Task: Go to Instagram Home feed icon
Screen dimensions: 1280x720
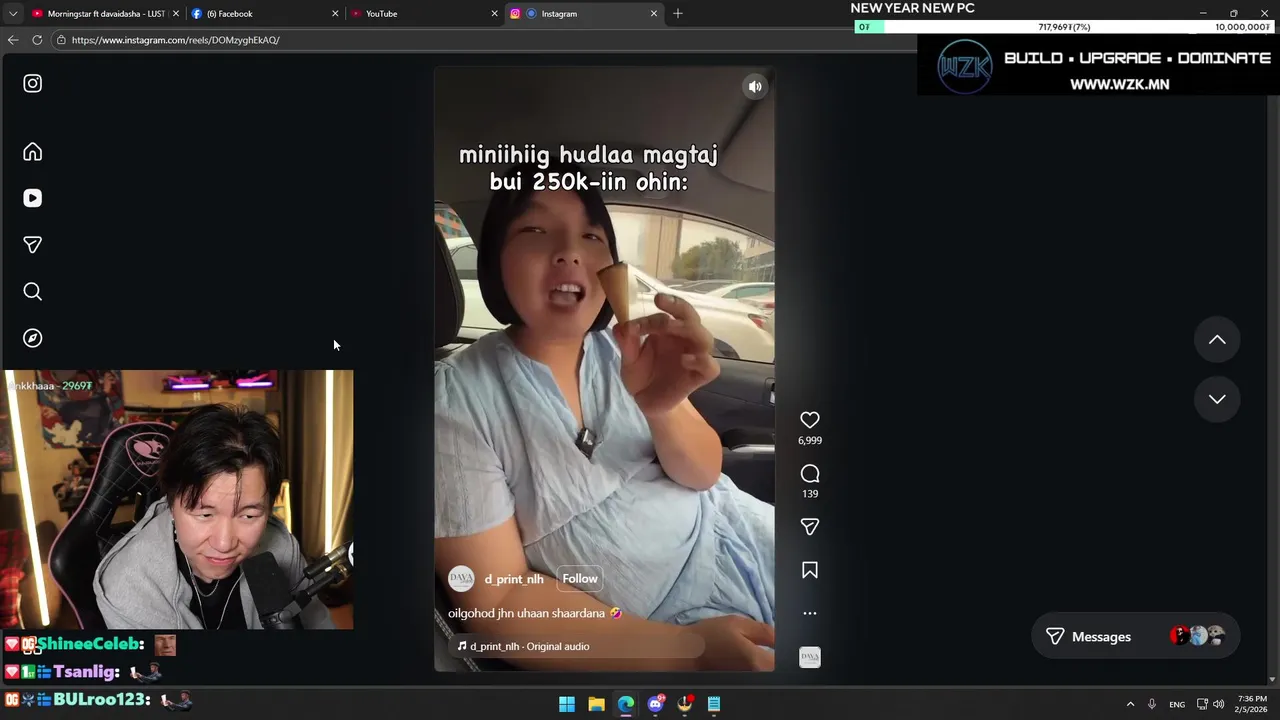Action: tap(33, 152)
